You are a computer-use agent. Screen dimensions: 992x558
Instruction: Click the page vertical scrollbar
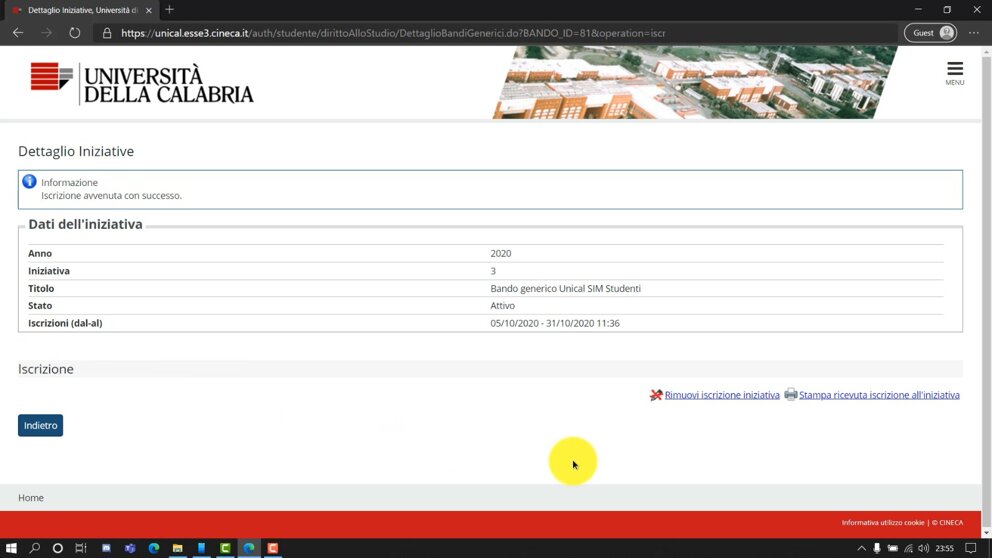(x=986, y=291)
